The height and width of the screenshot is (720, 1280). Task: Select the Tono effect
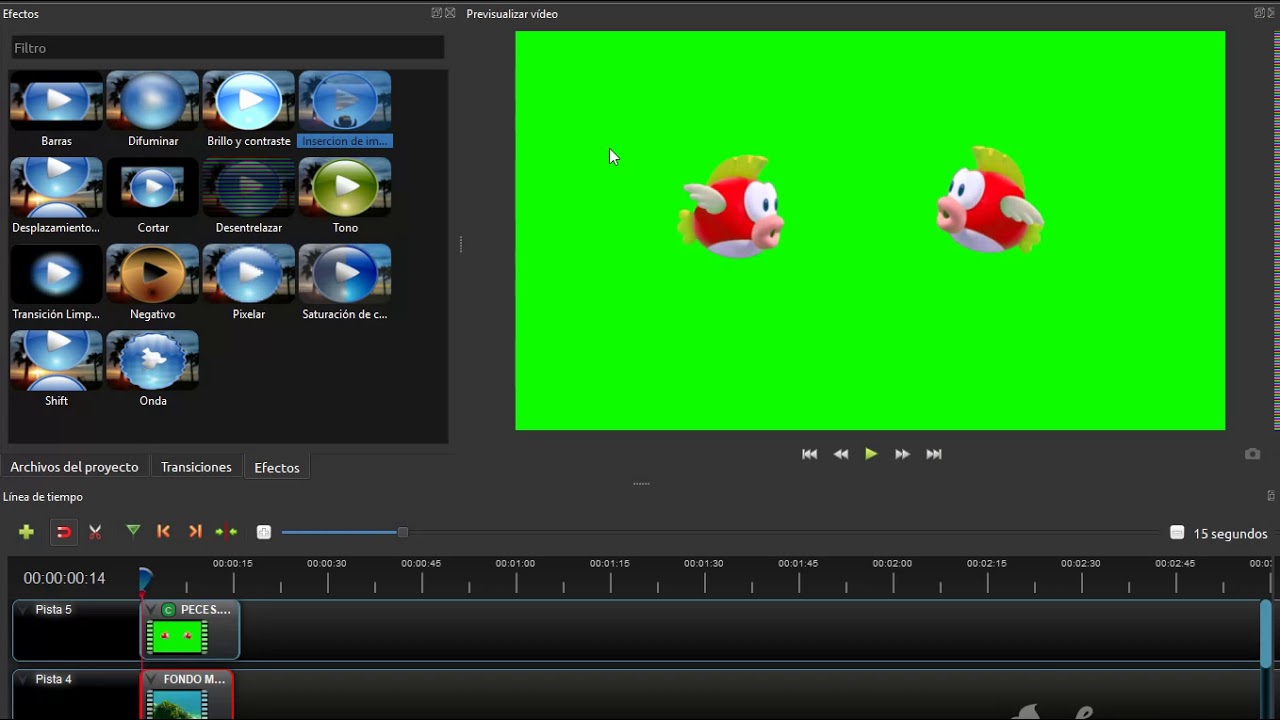click(345, 197)
